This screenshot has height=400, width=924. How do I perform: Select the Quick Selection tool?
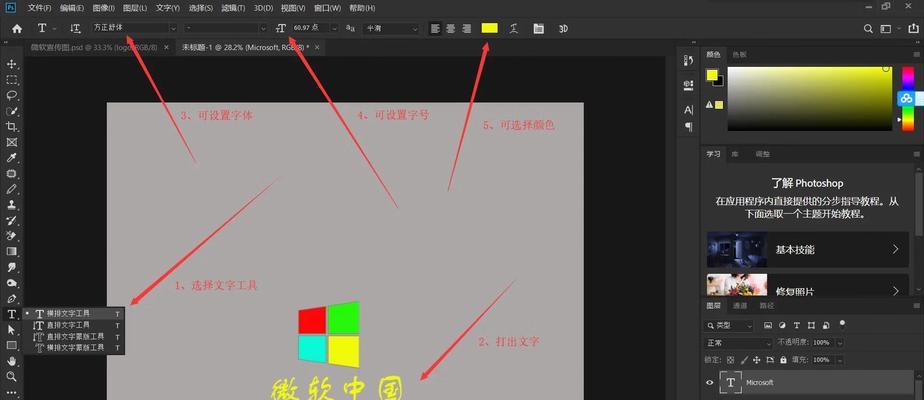point(11,111)
